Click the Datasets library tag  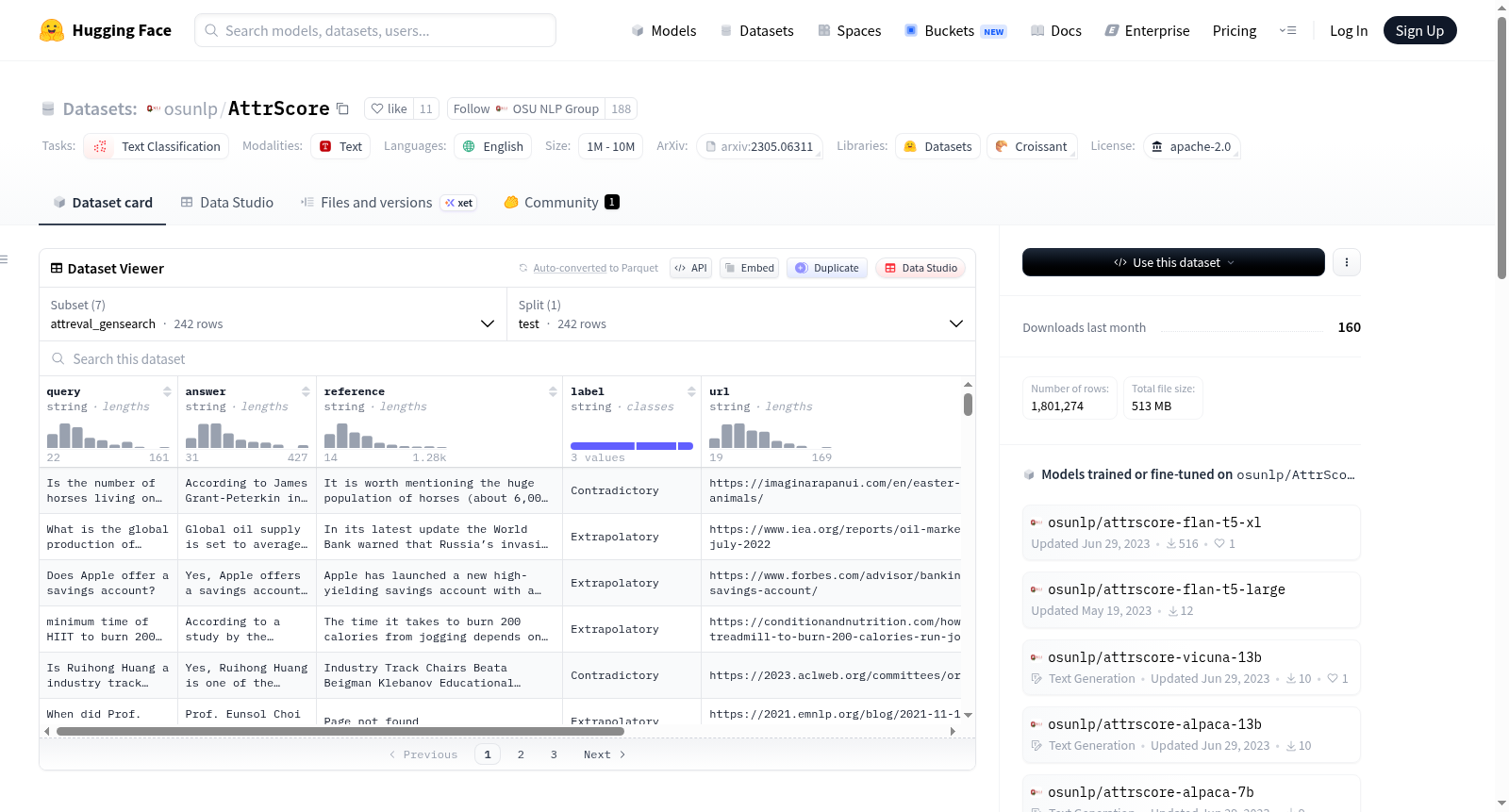pos(938,146)
